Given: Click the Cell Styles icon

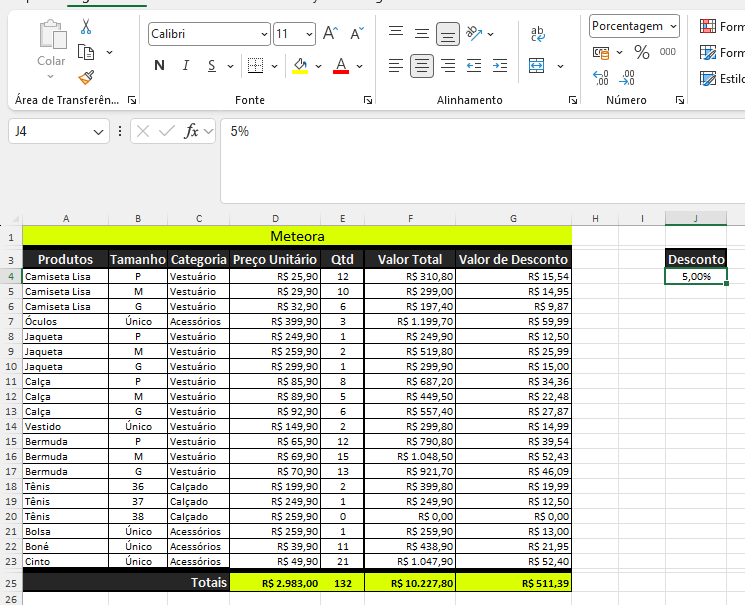Looking at the screenshot, I should (708, 78).
